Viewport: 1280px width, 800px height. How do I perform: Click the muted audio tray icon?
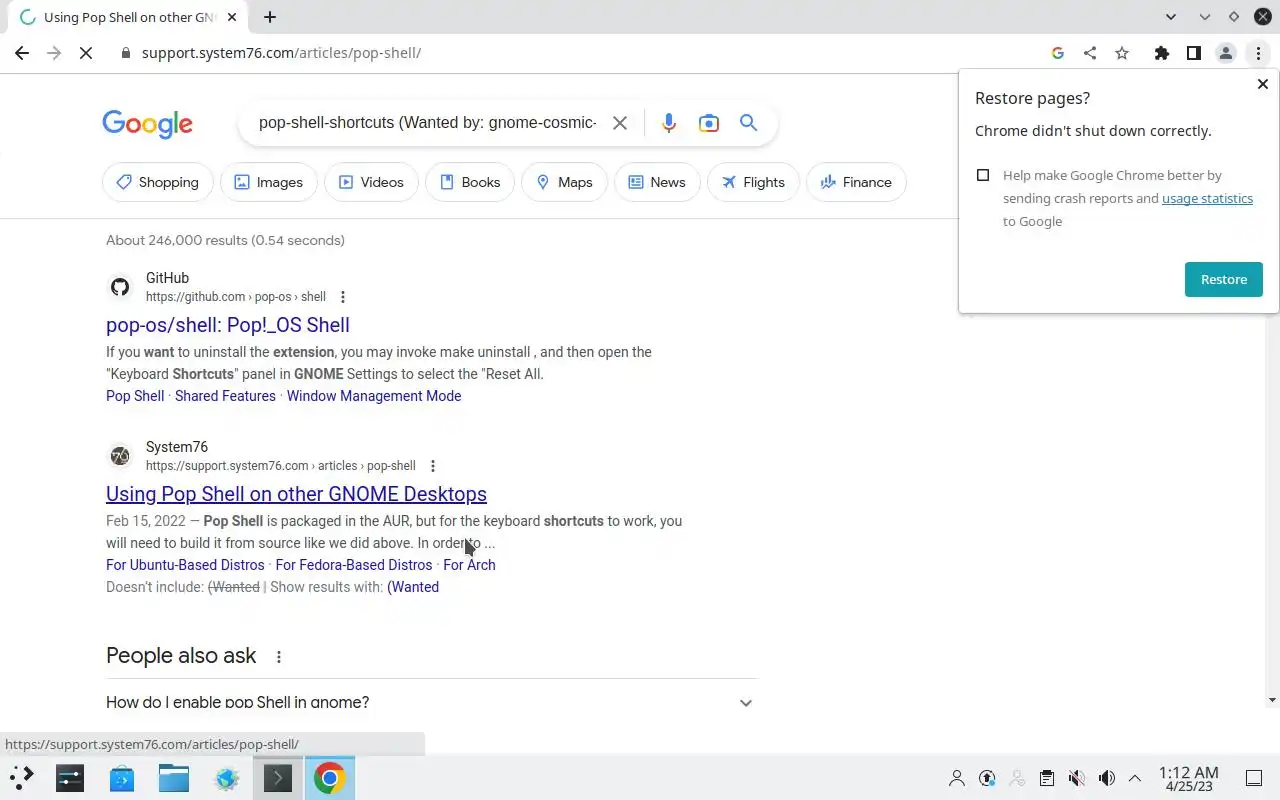1076,778
